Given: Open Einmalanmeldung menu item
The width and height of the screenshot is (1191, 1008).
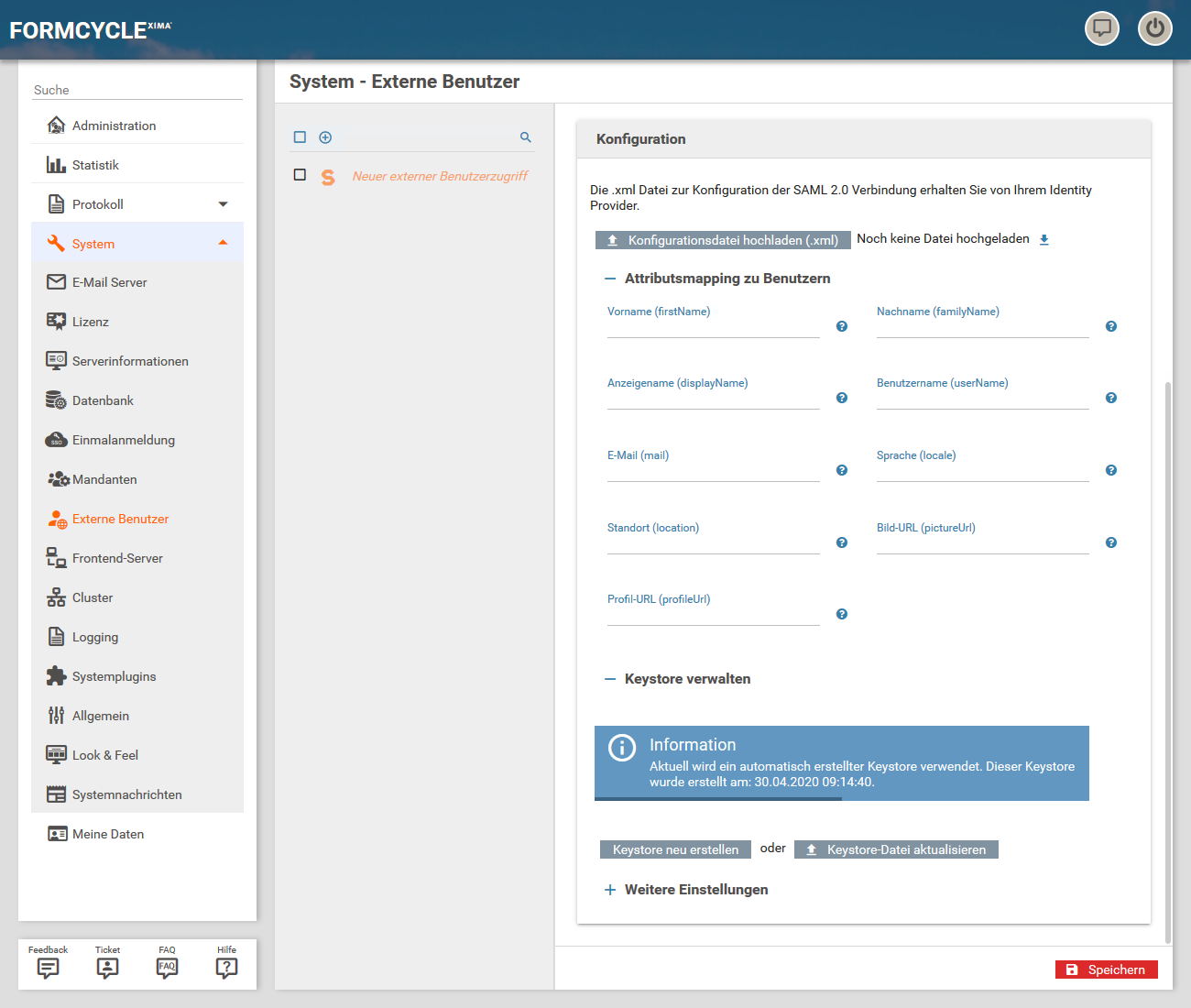Looking at the screenshot, I should [x=124, y=440].
